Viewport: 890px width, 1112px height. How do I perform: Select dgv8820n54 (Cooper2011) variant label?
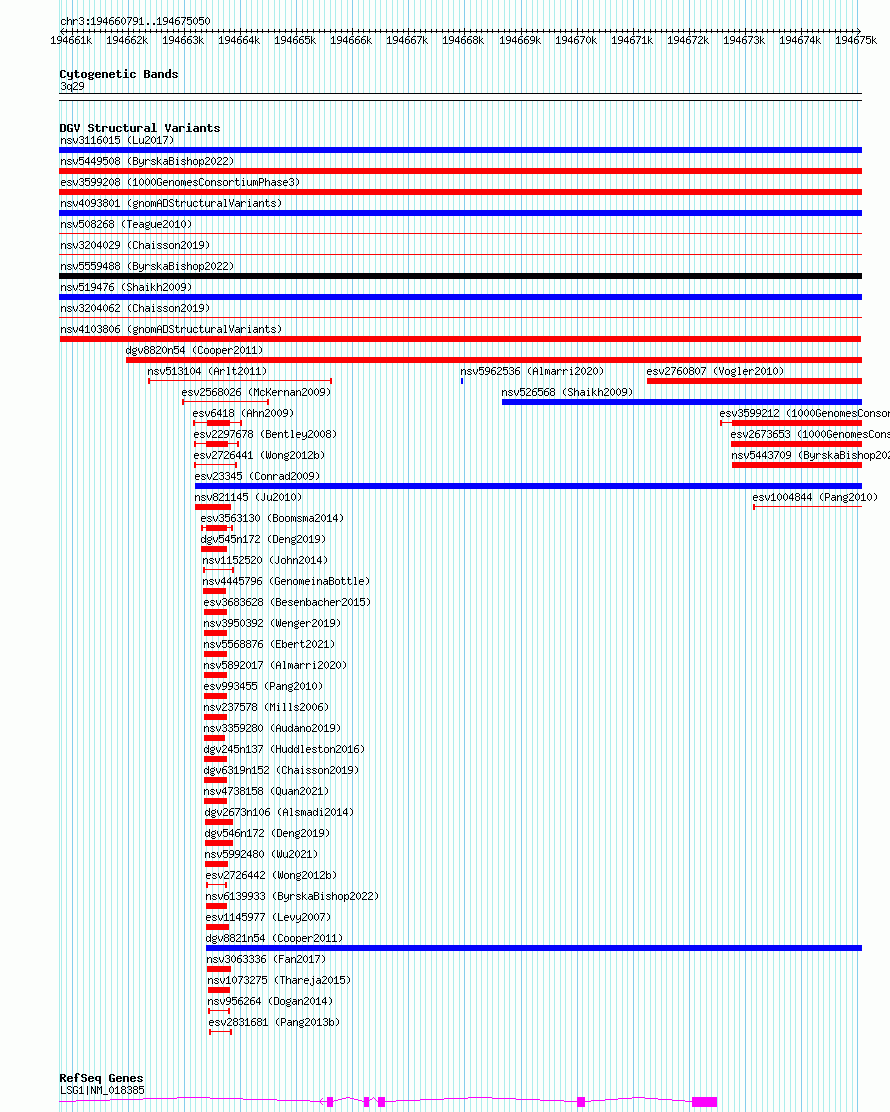194,350
